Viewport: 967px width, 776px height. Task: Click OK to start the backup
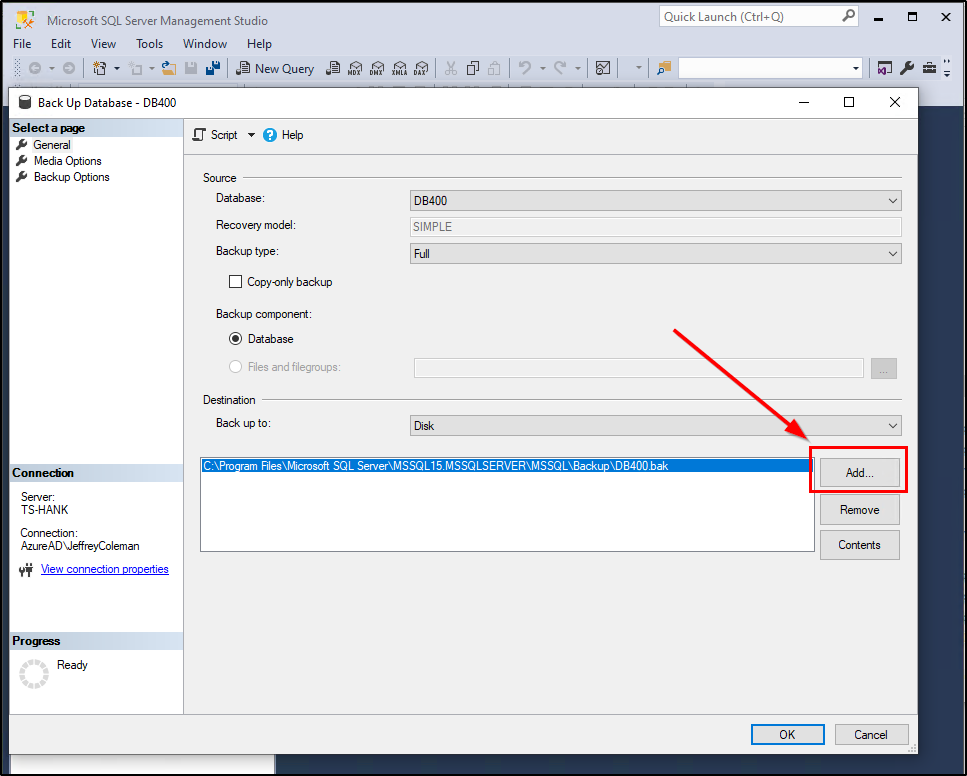[x=787, y=734]
